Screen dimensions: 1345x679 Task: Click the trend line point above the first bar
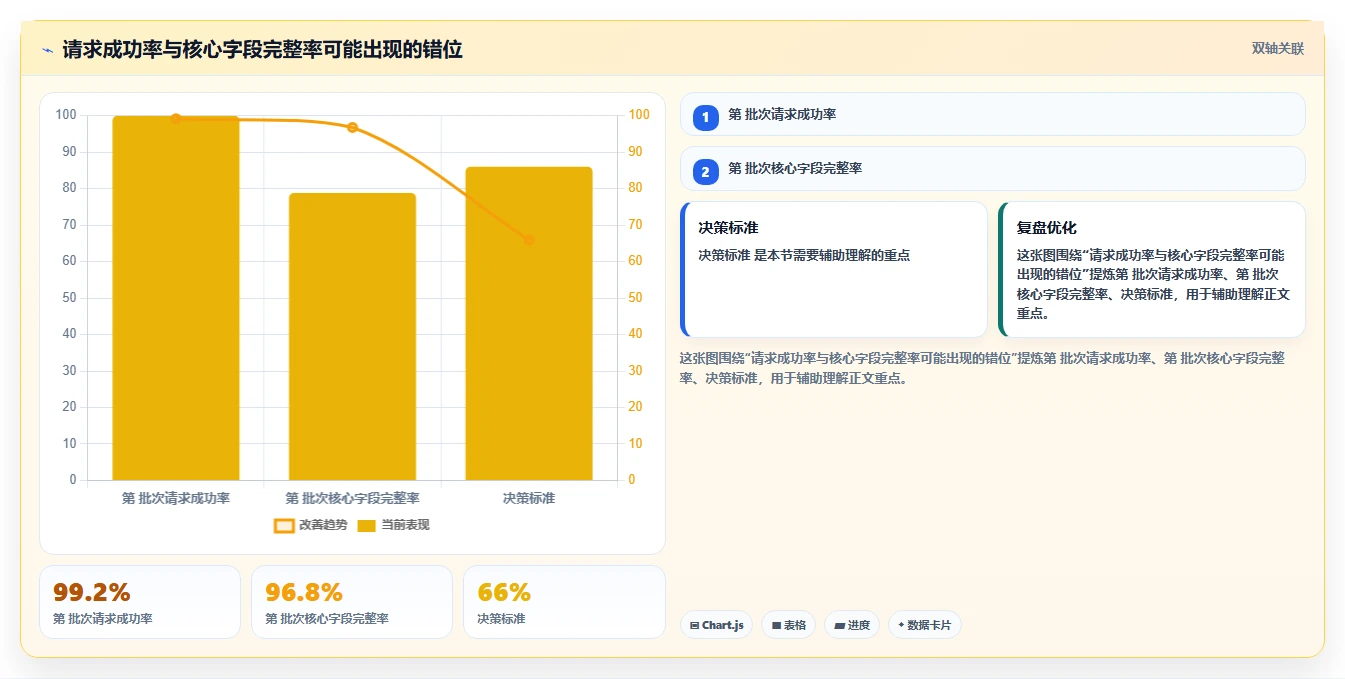pos(176,119)
